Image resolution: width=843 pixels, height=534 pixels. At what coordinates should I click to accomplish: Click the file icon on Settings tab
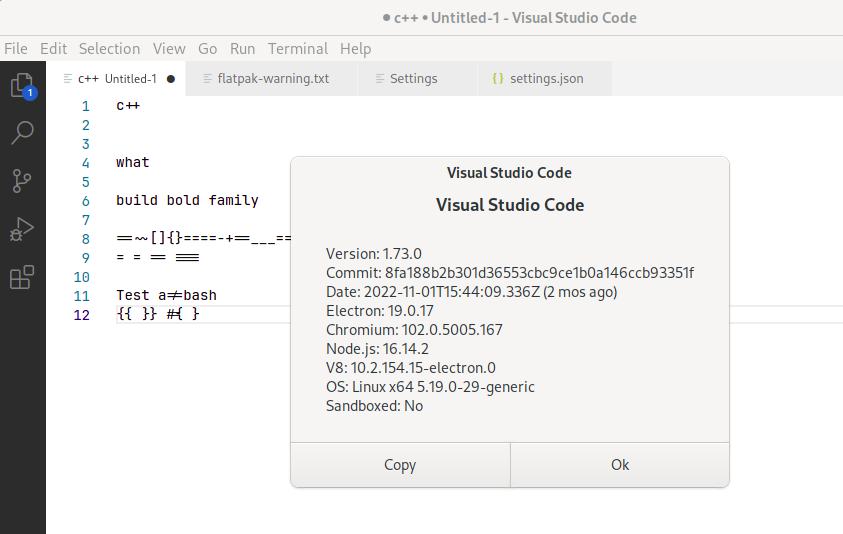380,79
